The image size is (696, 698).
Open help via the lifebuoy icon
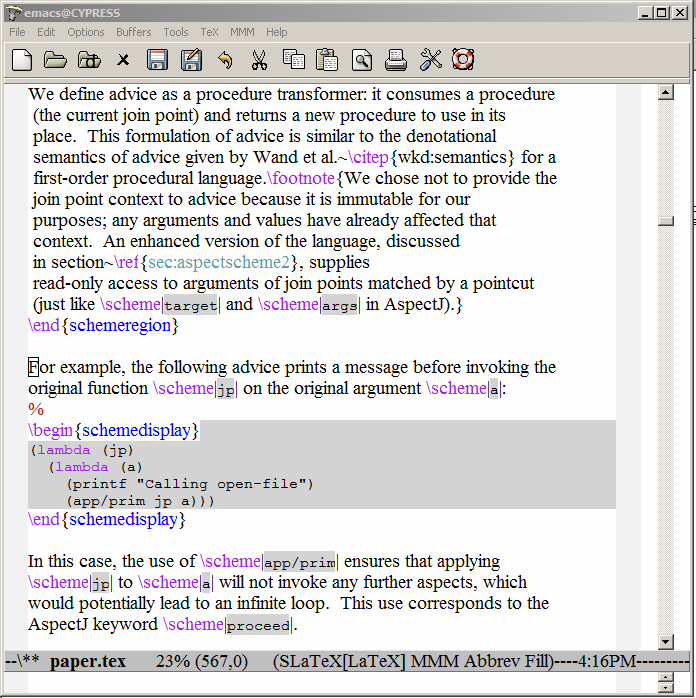(463, 60)
